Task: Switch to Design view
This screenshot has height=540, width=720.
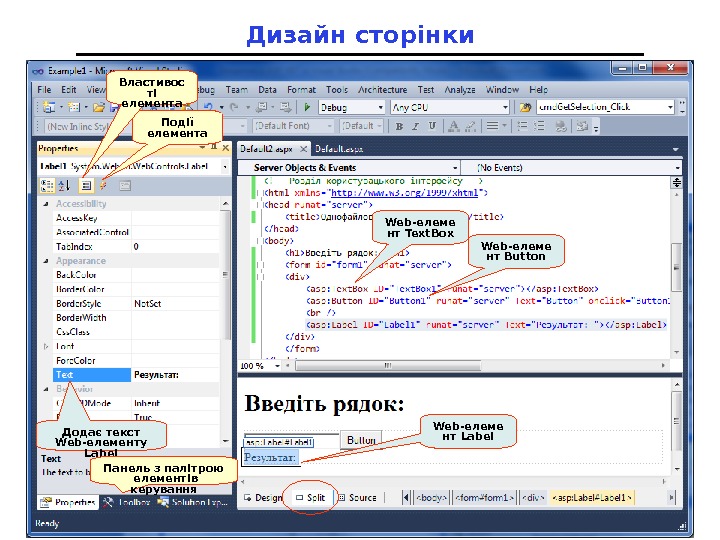Action: point(263,498)
